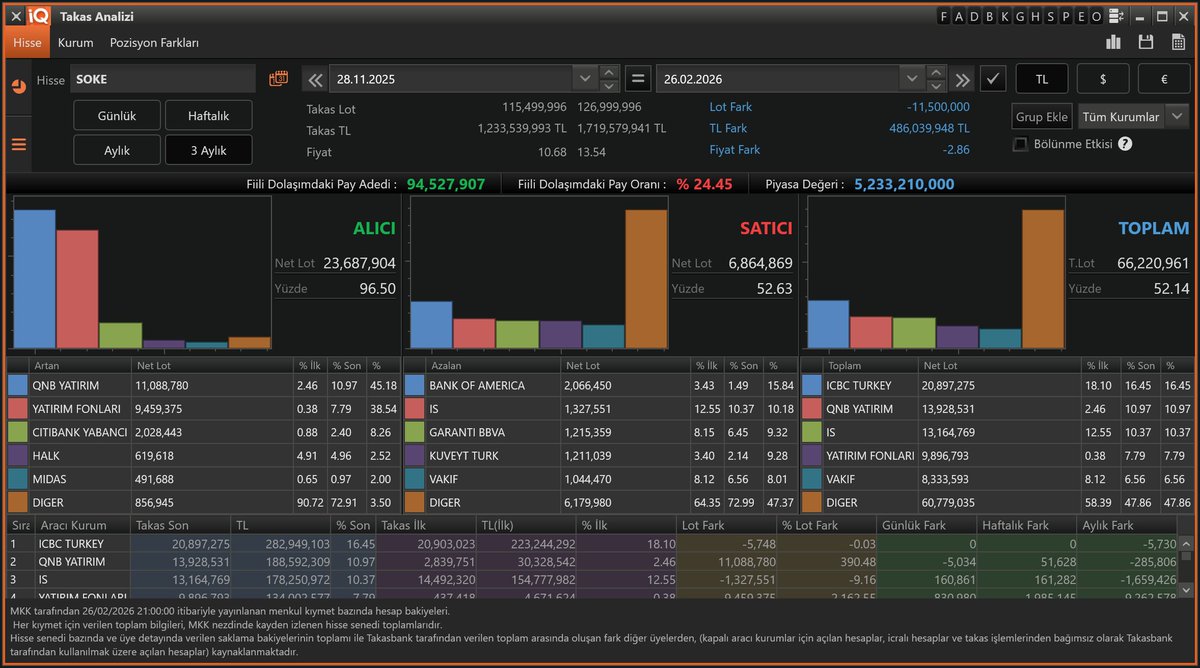Click the Bölünme Etkisi help question mark
1200x668 pixels.
pos(1125,143)
